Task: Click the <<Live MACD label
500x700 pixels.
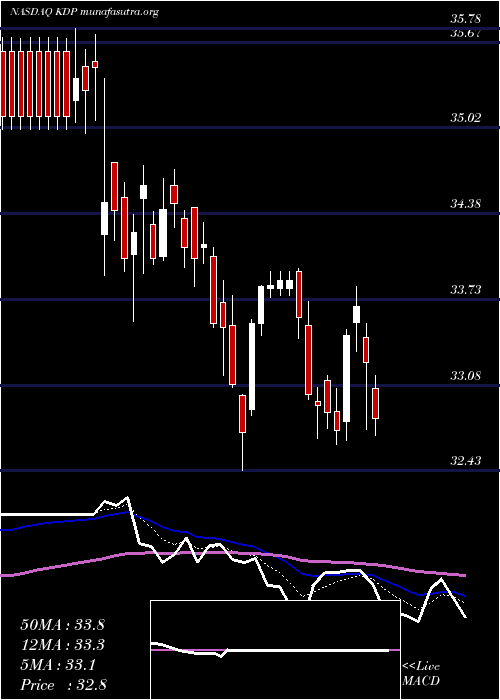Action: (x=421, y=674)
